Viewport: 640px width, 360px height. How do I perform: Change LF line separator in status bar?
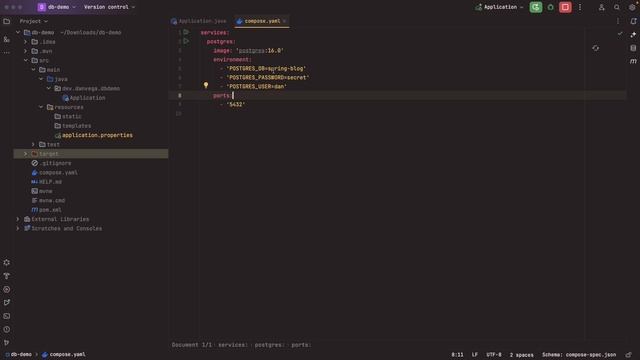click(x=475, y=355)
